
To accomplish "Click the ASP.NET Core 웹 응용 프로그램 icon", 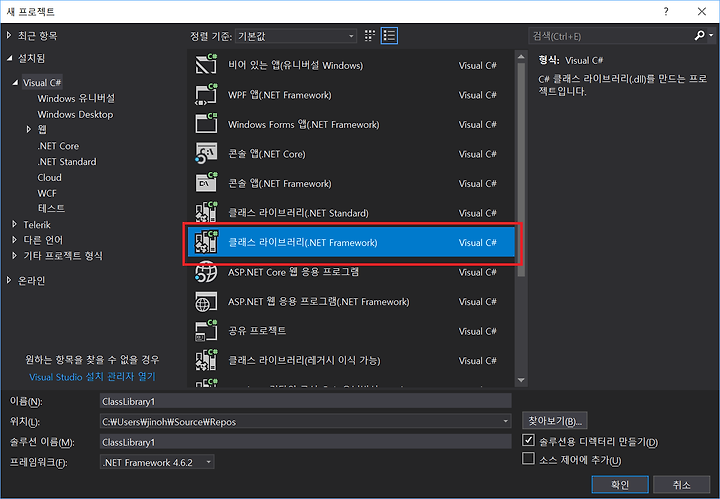I will (206, 272).
